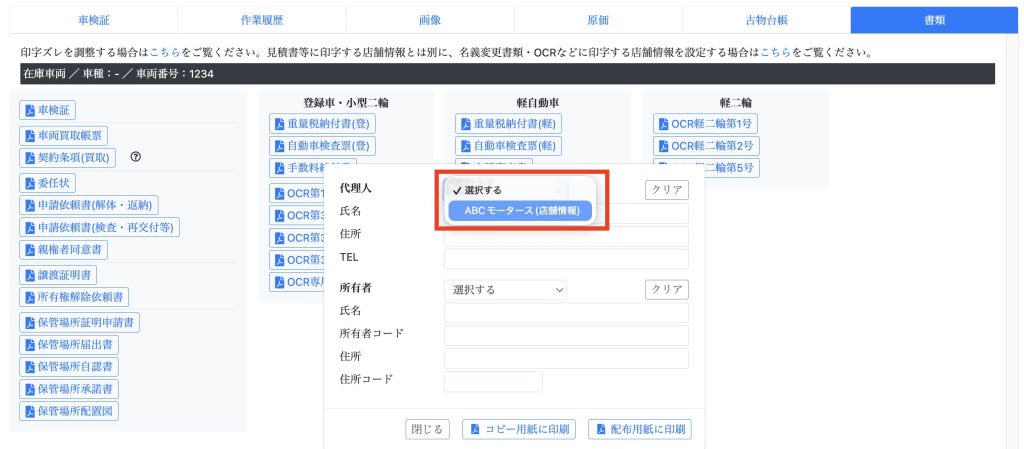Click the PDF icon on 譲渡証明書

(29, 275)
